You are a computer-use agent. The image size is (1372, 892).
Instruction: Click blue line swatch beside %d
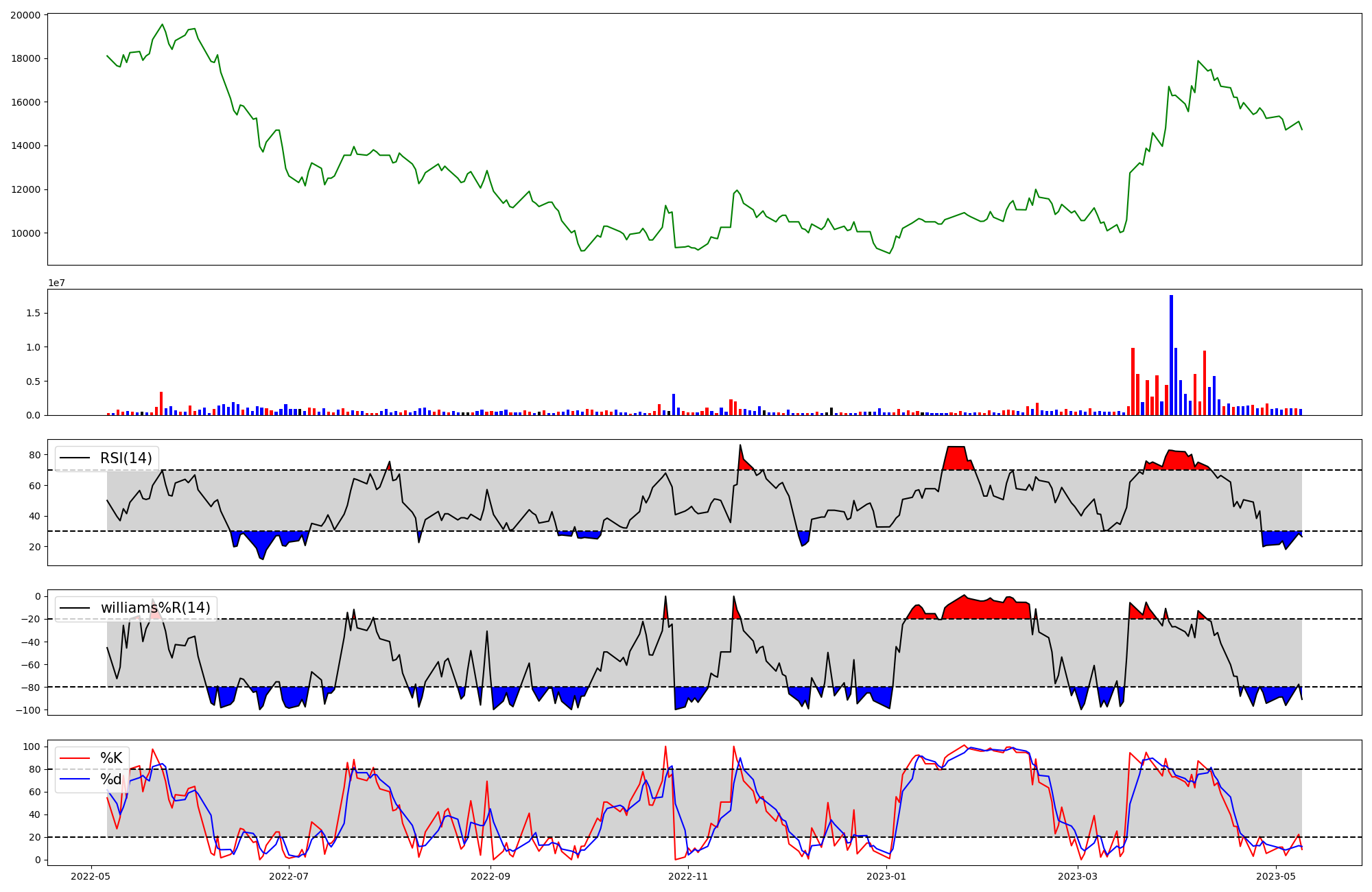pos(75,779)
